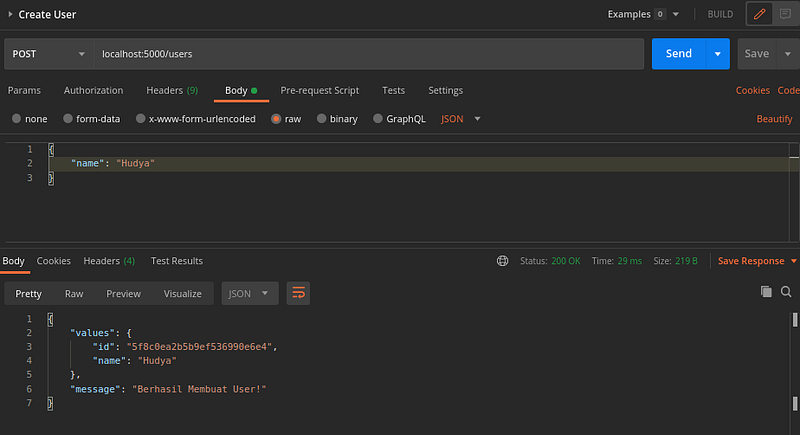Open search in response with magnifier icon
Screen dimensions: 800x435
coord(786,291)
